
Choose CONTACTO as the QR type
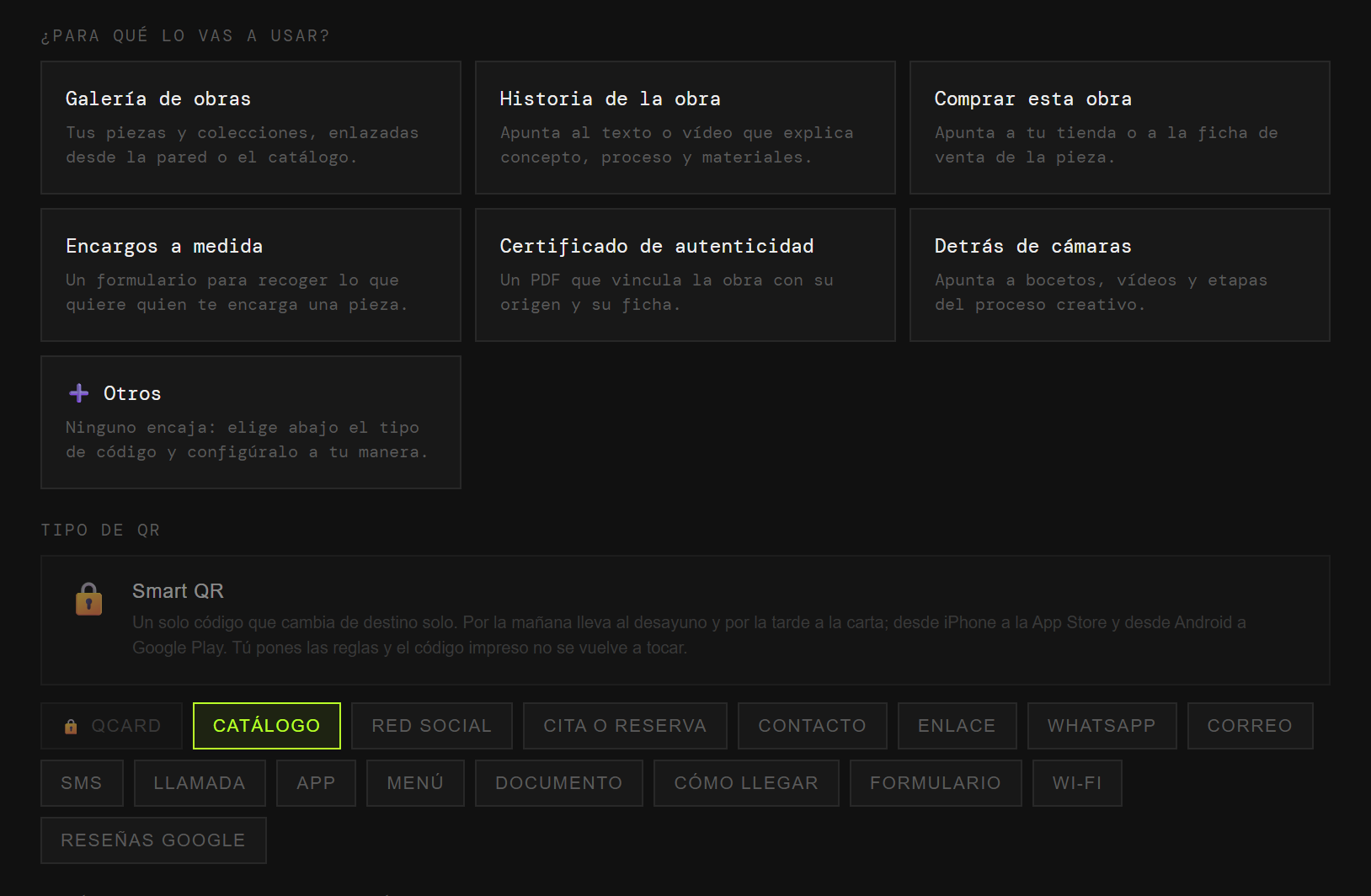(813, 726)
